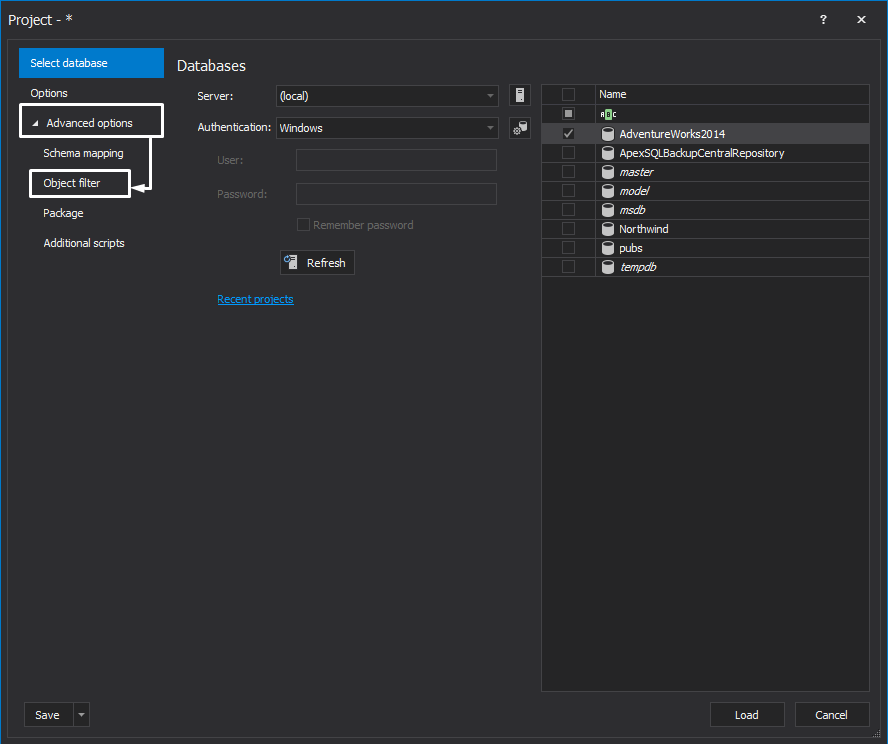The image size is (888, 744).
Task: Click the server browse icon beside Server dropdown
Action: (519, 95)
